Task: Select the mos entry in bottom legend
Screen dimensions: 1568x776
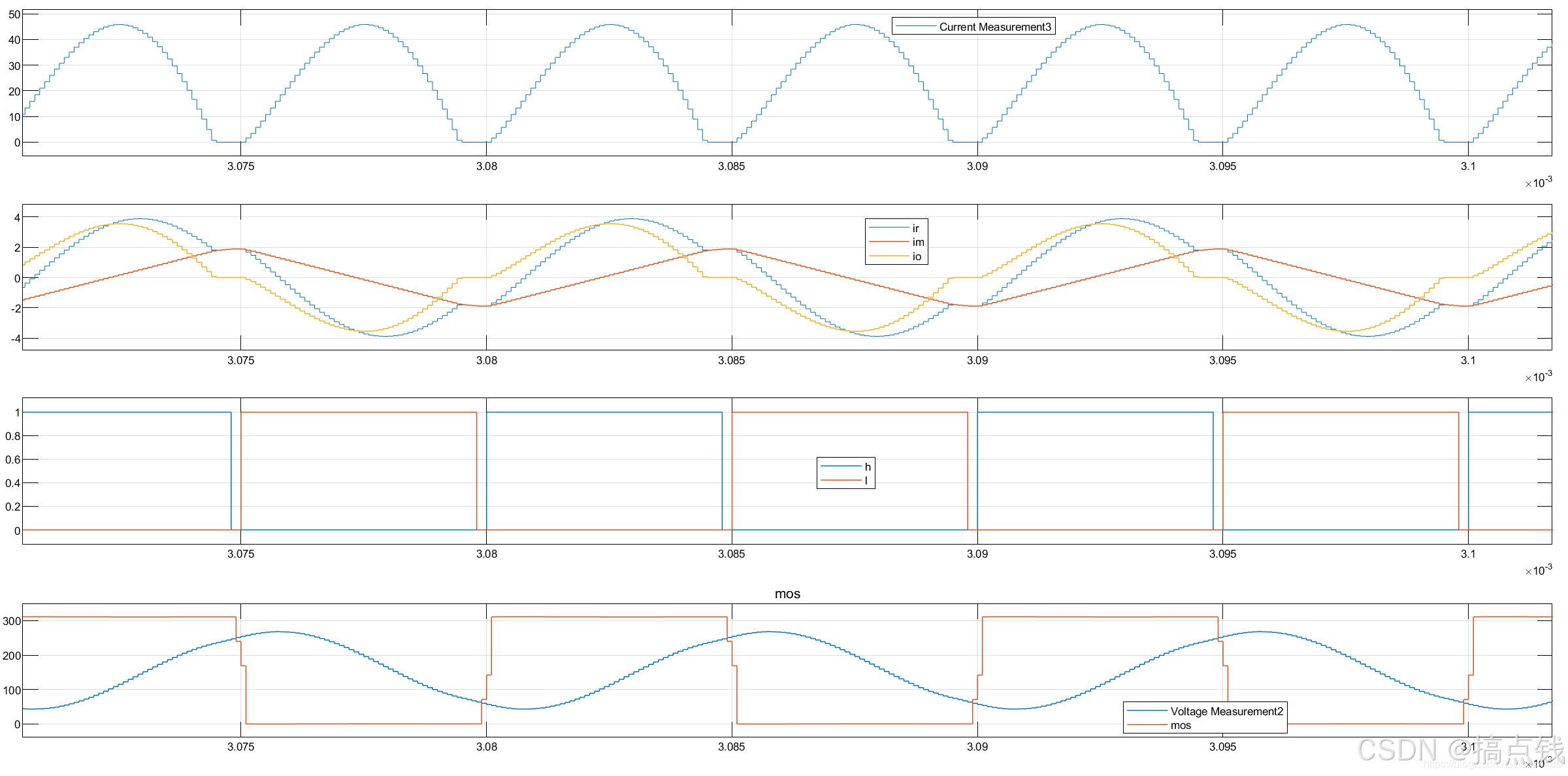Action: coord(1181,726)
